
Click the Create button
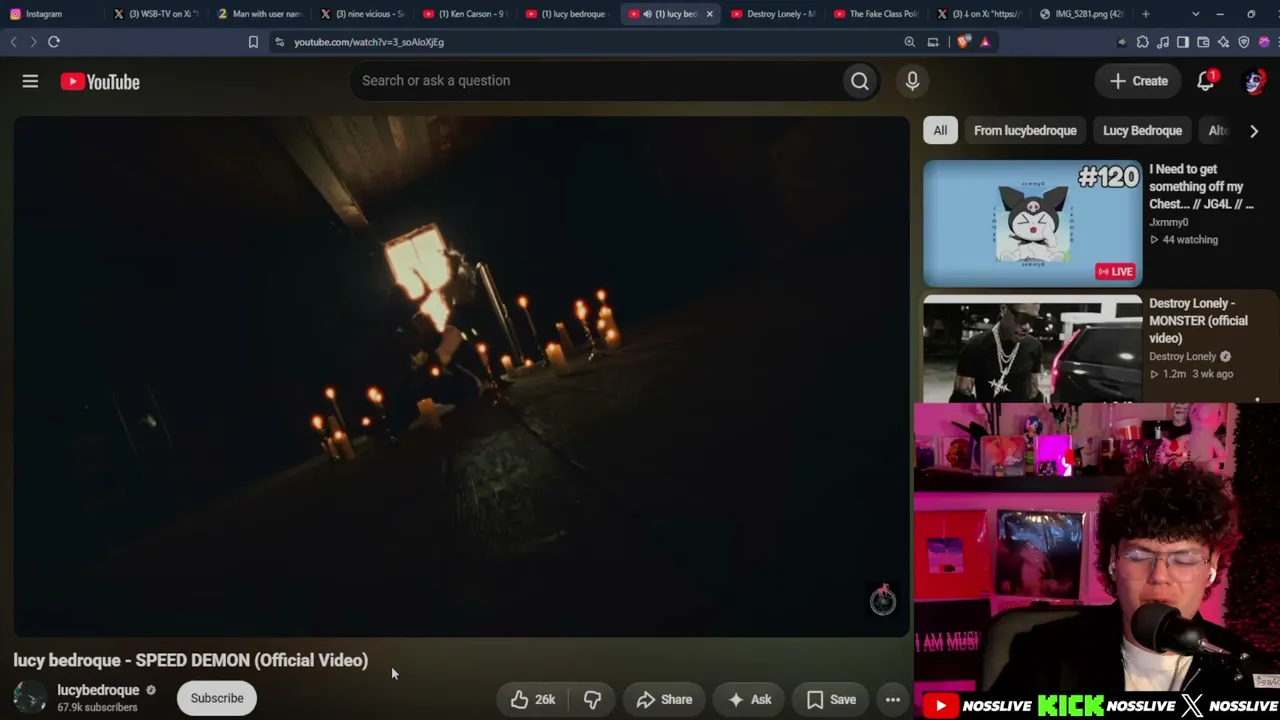pos(1138,81)
